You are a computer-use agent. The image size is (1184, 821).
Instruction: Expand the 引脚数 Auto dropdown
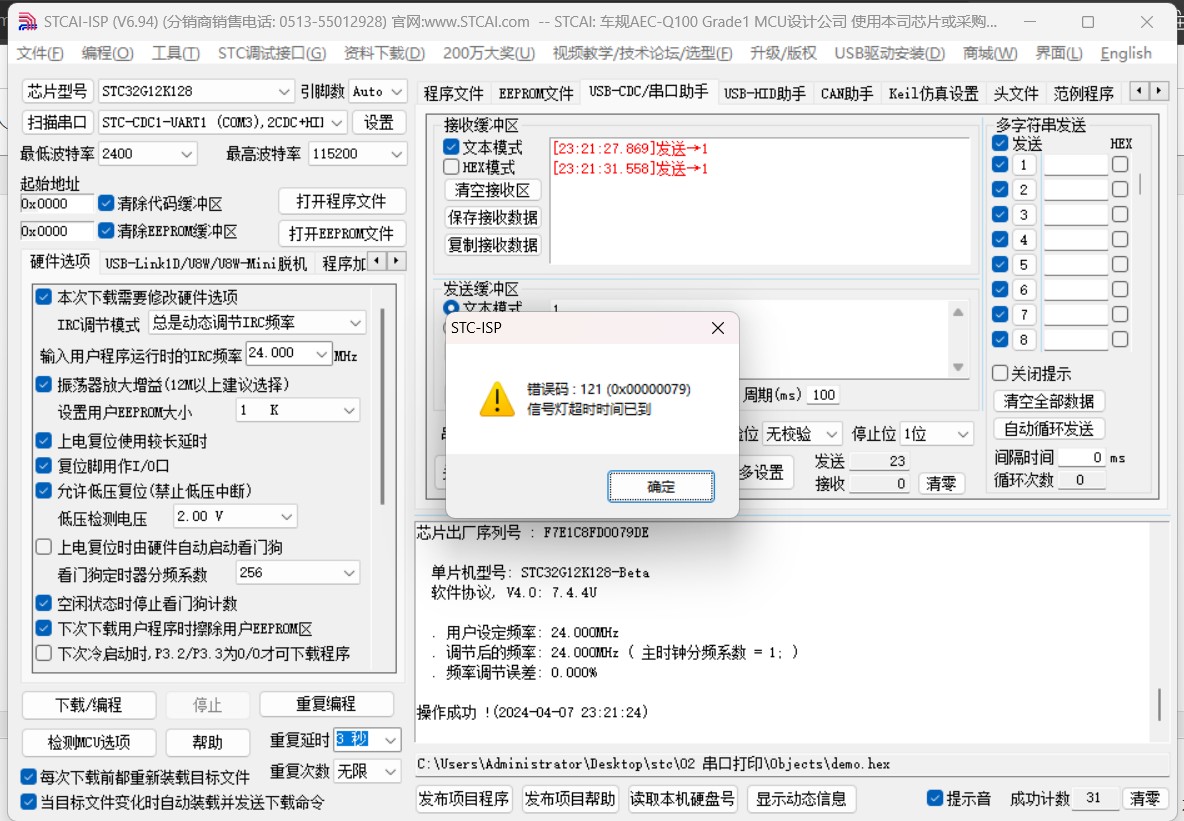tap(398, 91)
